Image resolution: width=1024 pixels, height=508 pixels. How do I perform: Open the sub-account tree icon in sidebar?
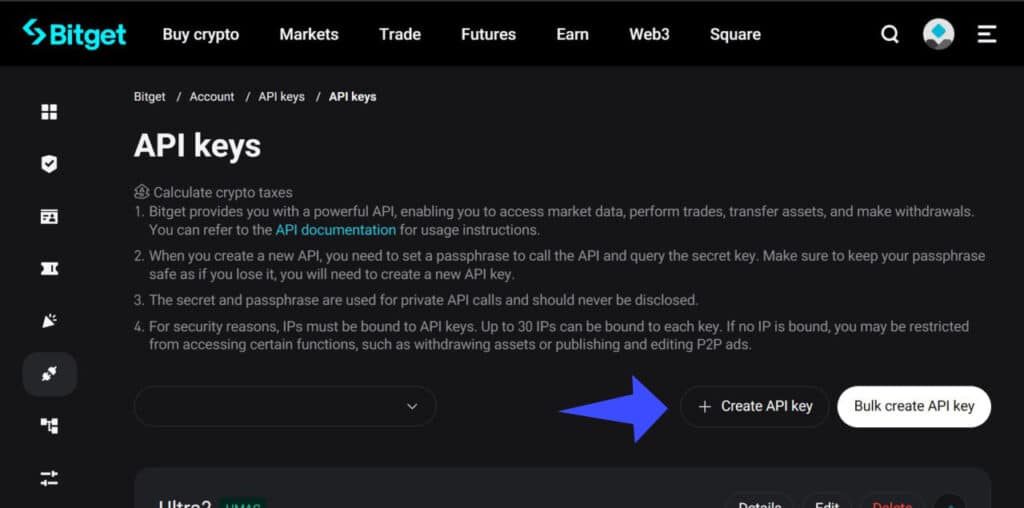49,426
